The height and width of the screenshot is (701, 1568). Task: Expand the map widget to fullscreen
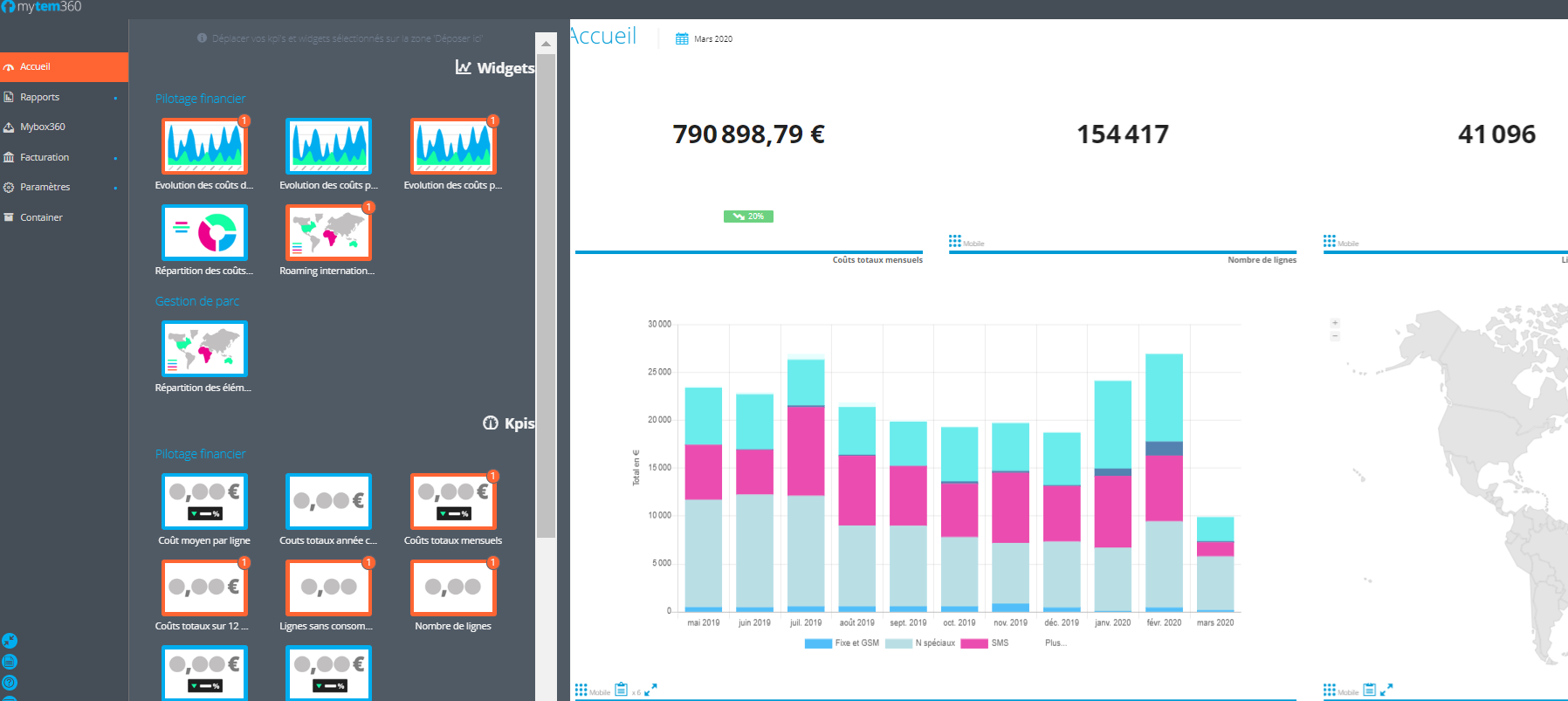(x=1386, y=690)
